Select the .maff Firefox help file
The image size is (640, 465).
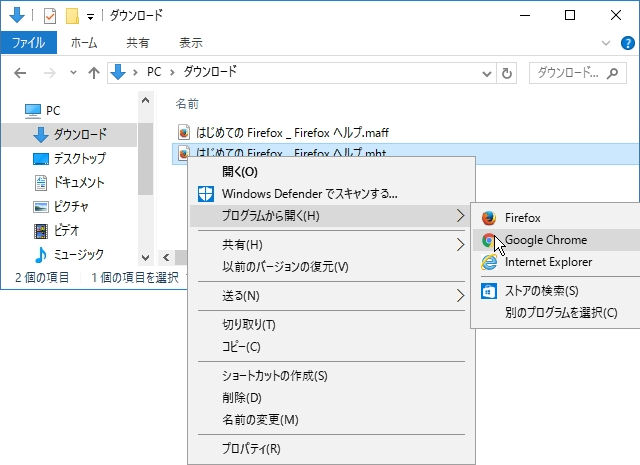coord(292,133)
